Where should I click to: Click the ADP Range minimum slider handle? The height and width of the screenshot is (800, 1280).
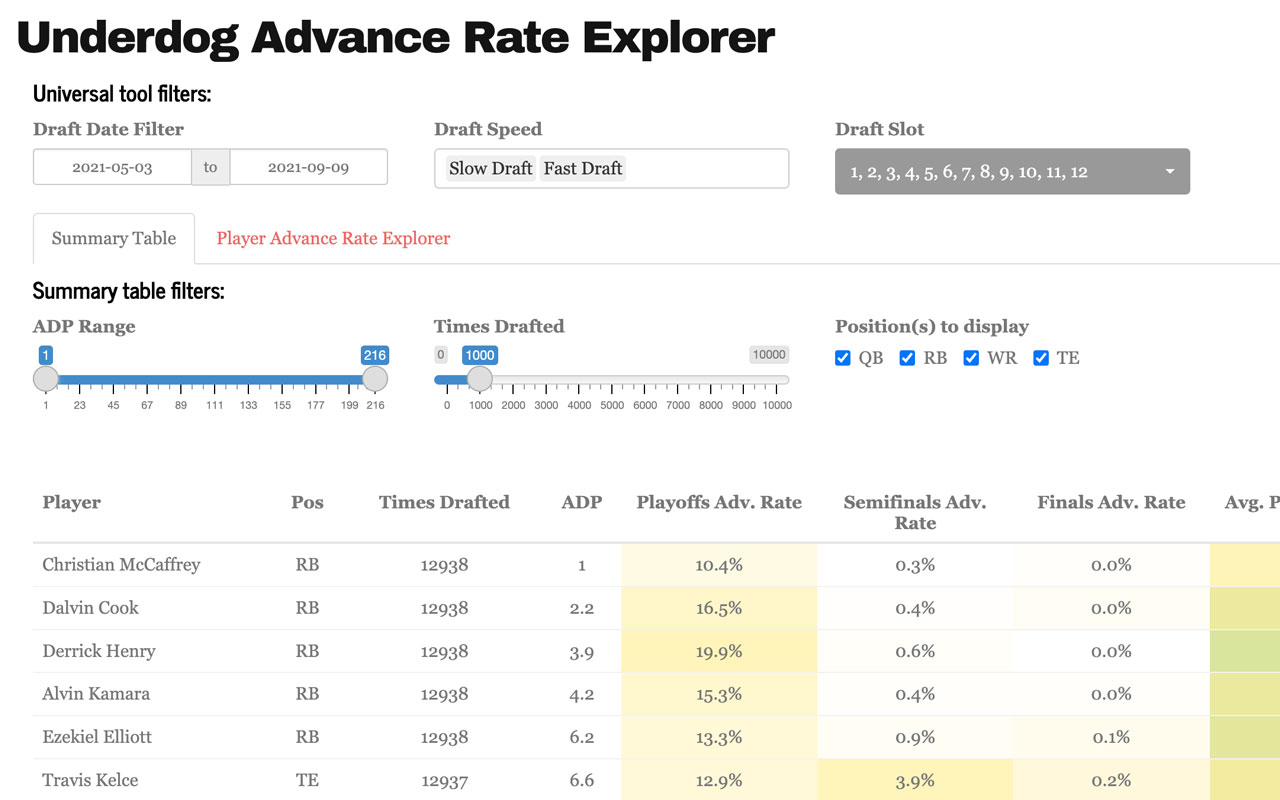click(x=46, y=378)
